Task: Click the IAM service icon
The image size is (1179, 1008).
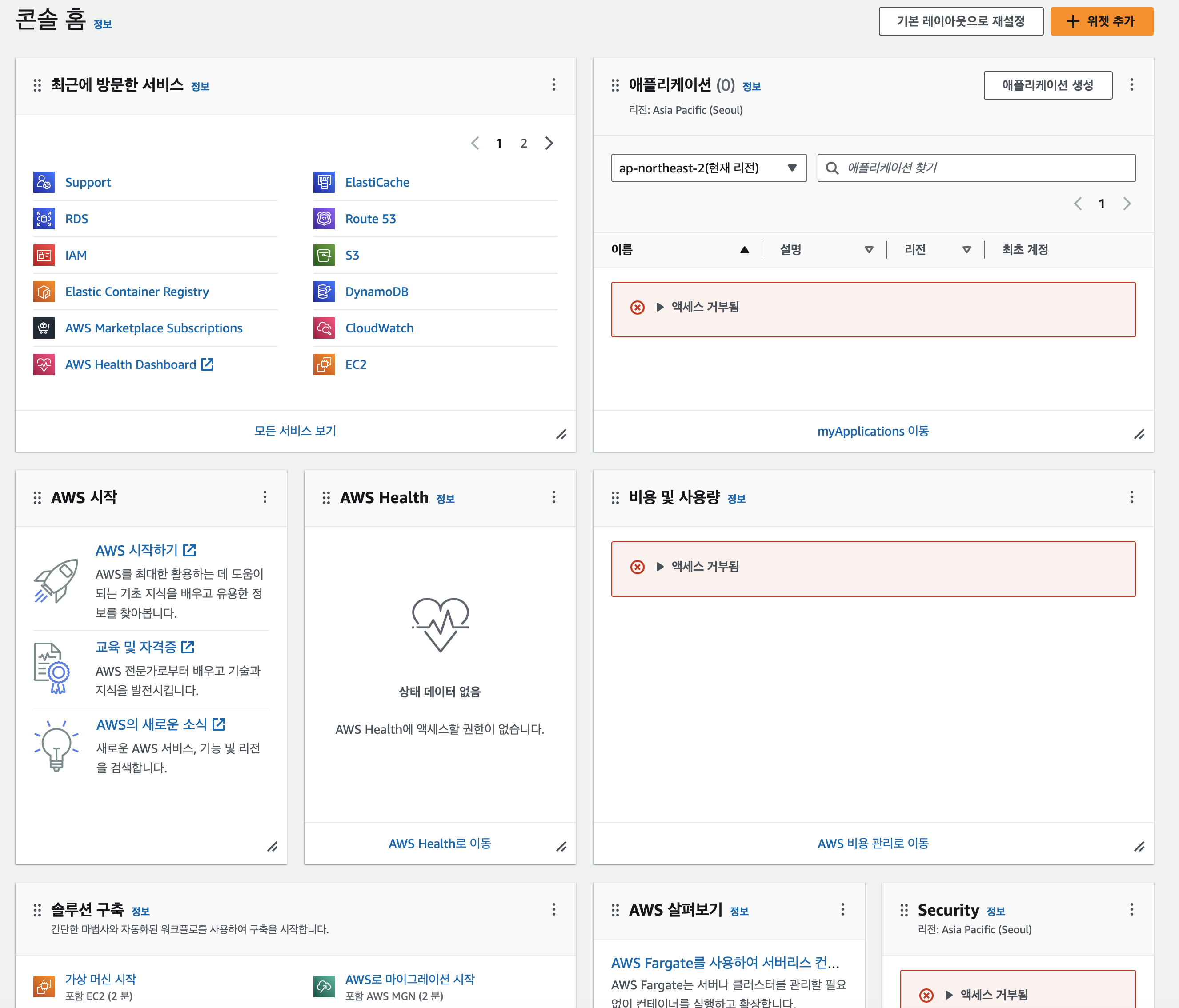Action: pyautogui.click(x=44, y=255)
